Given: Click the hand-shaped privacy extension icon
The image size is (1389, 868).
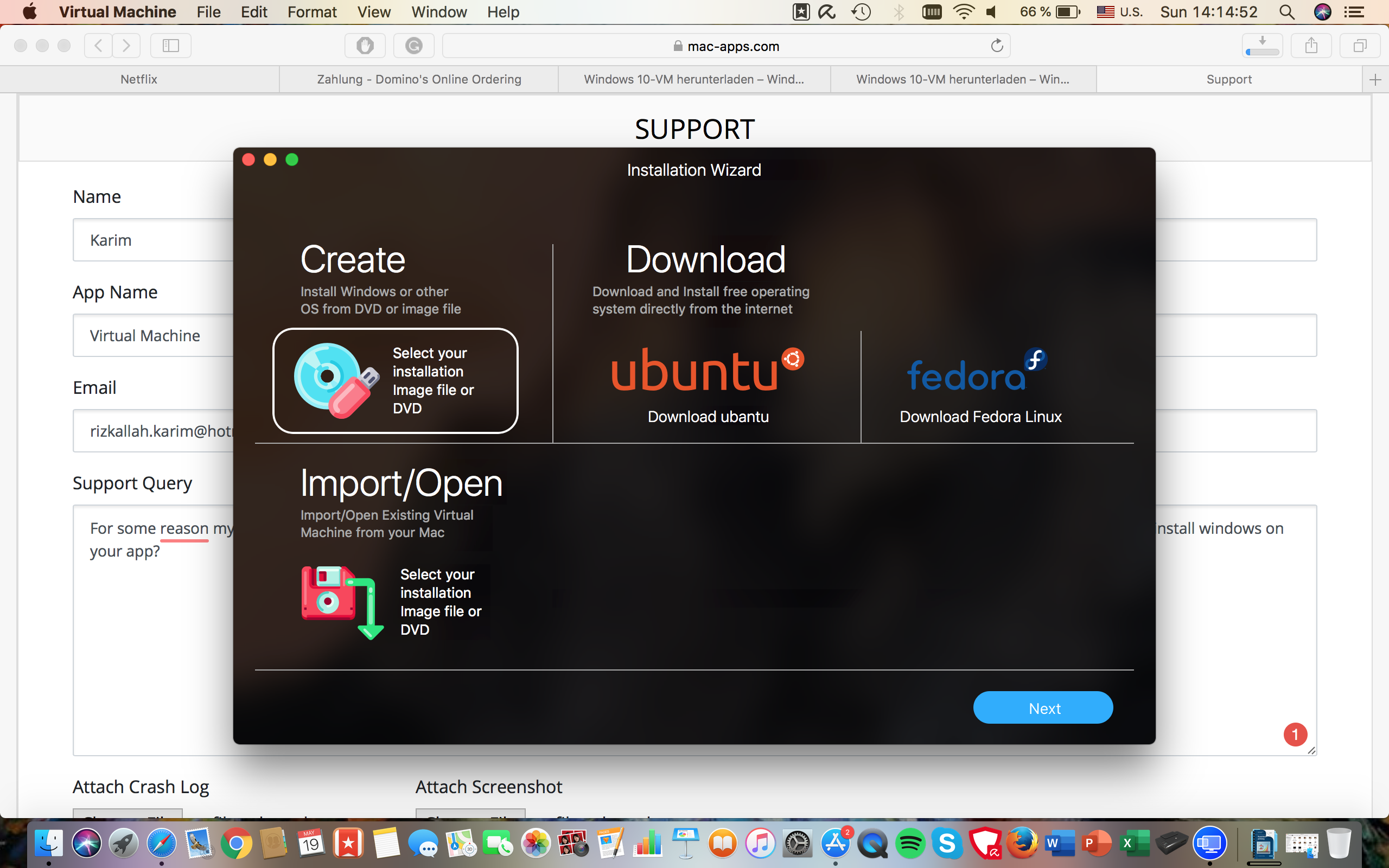Looking at the screenshot, I should (365, 46).
